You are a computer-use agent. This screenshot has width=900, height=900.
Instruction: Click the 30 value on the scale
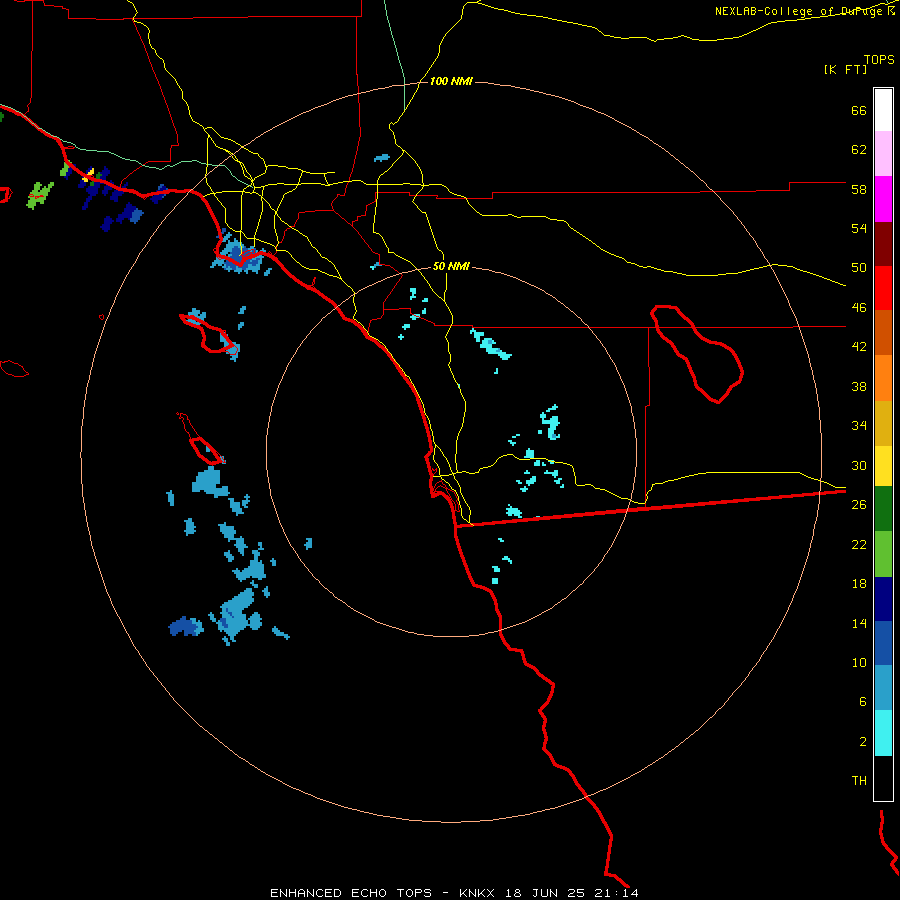click(859, 465)
